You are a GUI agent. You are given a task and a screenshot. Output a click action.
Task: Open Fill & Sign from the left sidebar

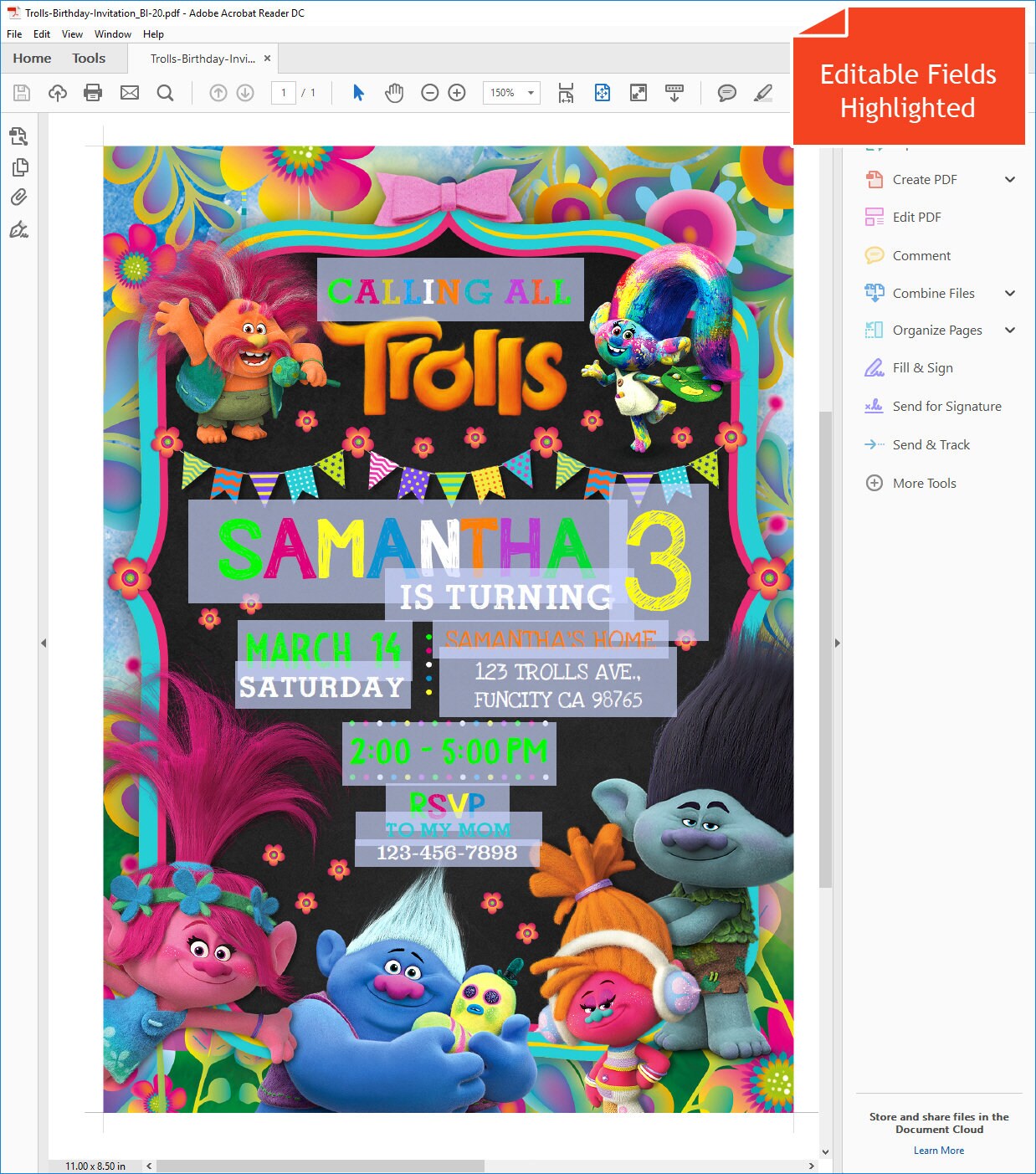18,230
